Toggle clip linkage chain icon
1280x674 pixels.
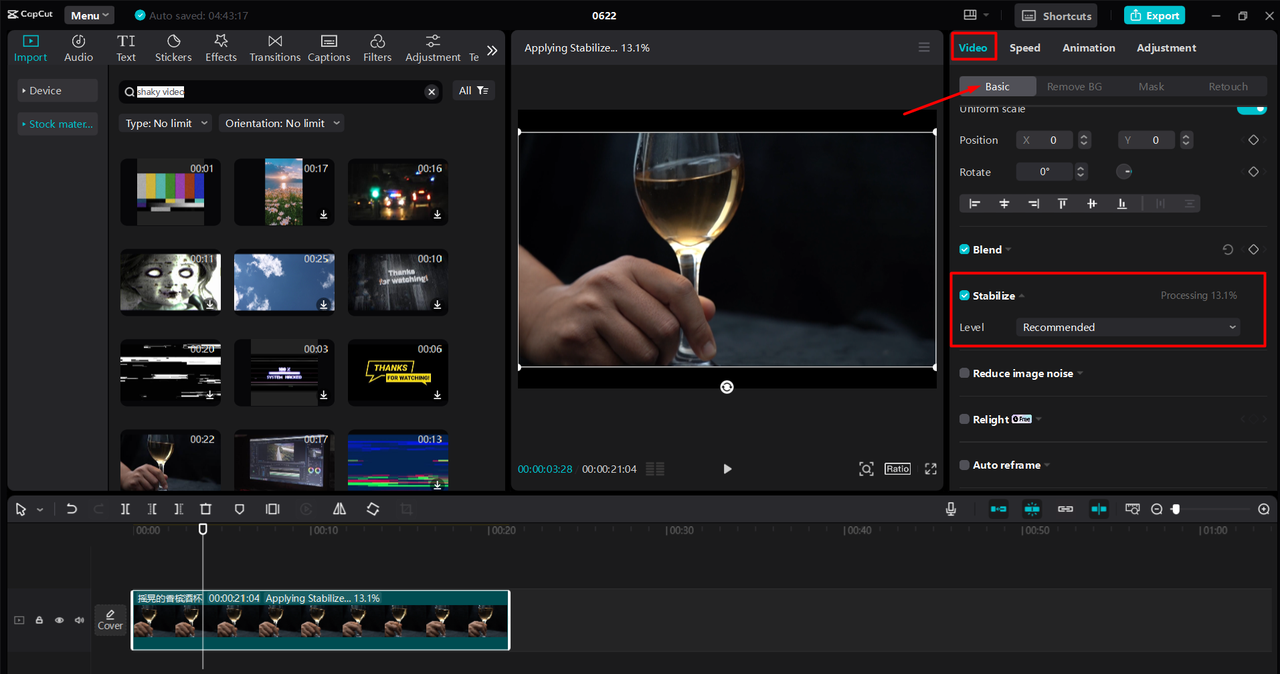point(1065,509)
